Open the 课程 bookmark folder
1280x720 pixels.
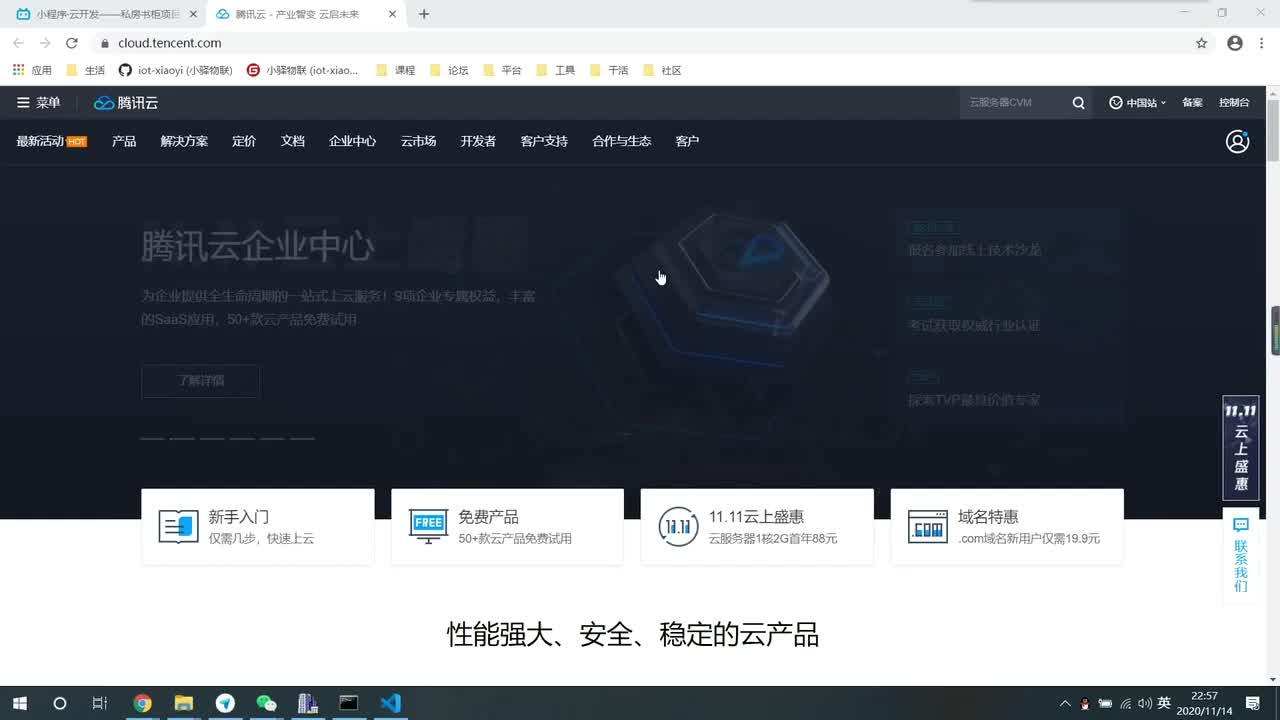pos(395,70)
